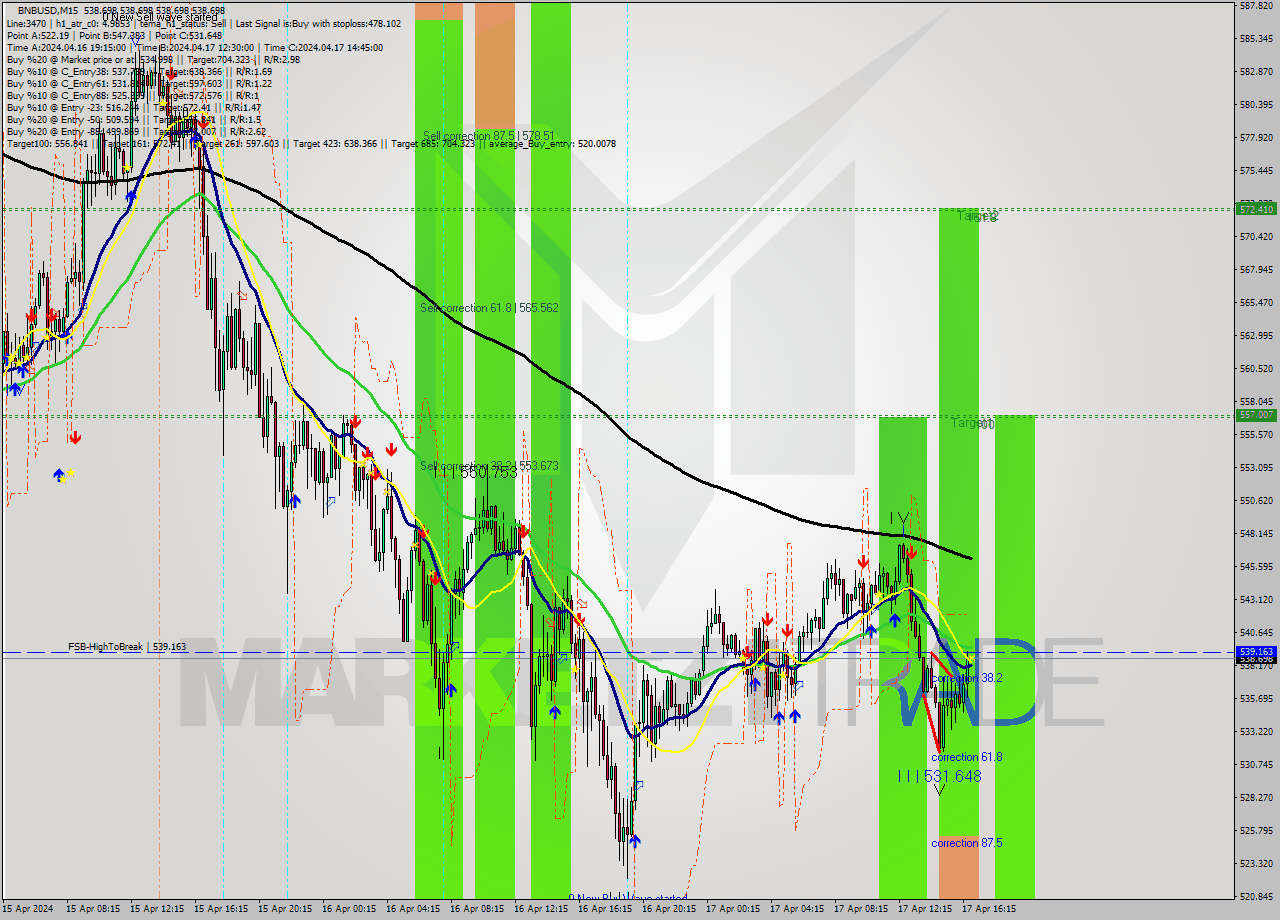Image resolution: width=1280 pixels, height=920 pixels.
Task: Select the 525.795 price axis value
Action: point(1256,830)
